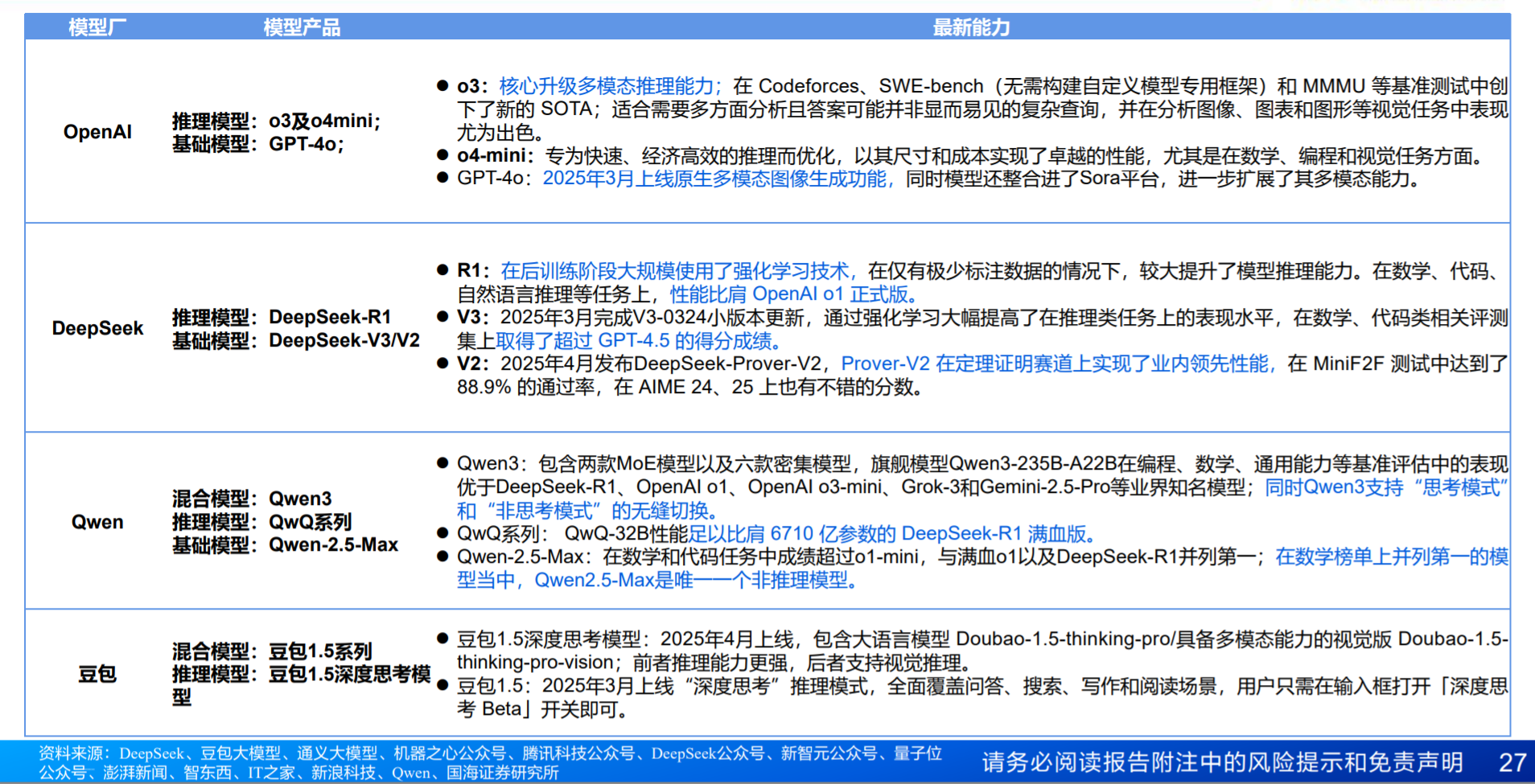Image resolution: width=1535 pixels, height=784 pixels.
Task: Select the '豆包1.5深度思考模型：' bullet label
Action: pyautogui.click(x=555, y=639)
